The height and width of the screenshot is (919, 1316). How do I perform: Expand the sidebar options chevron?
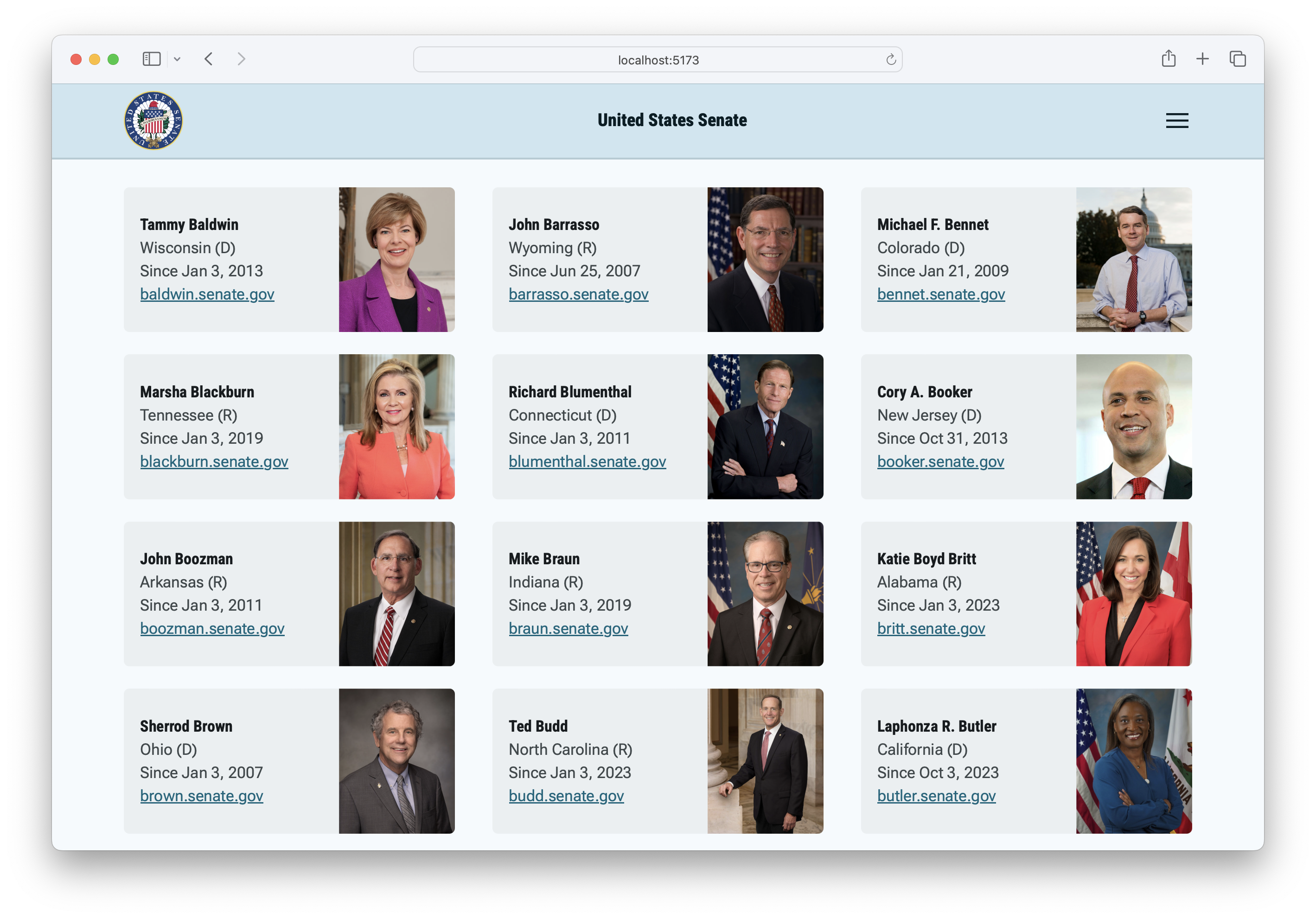coord(177,59)
